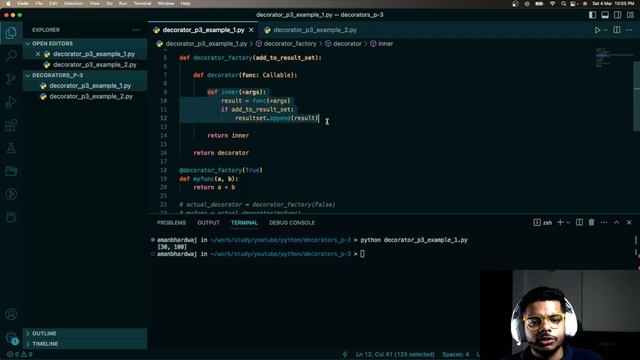This screenshot has width=640, height=360.
Task: Open the run options dropdown arrow
Action: click(605, 30)
